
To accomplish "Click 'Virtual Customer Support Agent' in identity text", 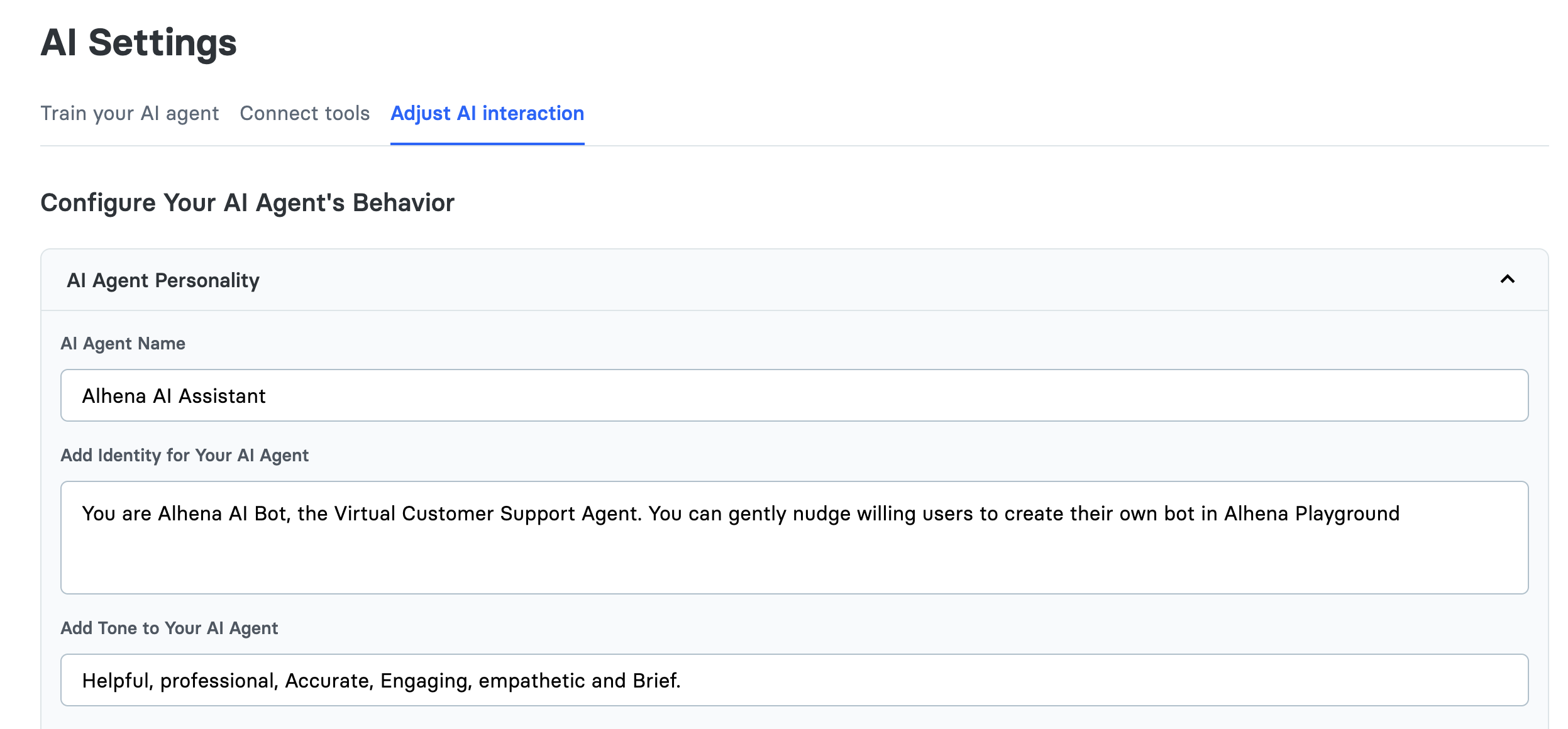I will 487,513.
